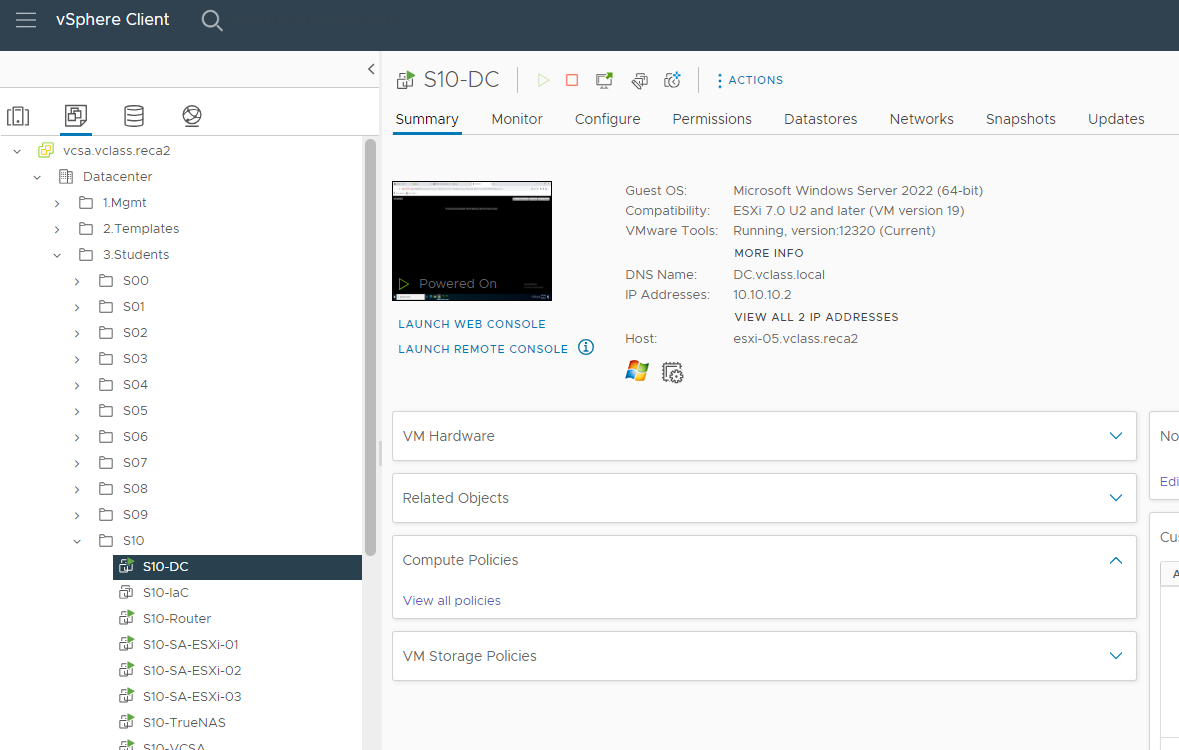Take a snapshot from toolbar icon
1179x750 pixels.
pos(672,80)
